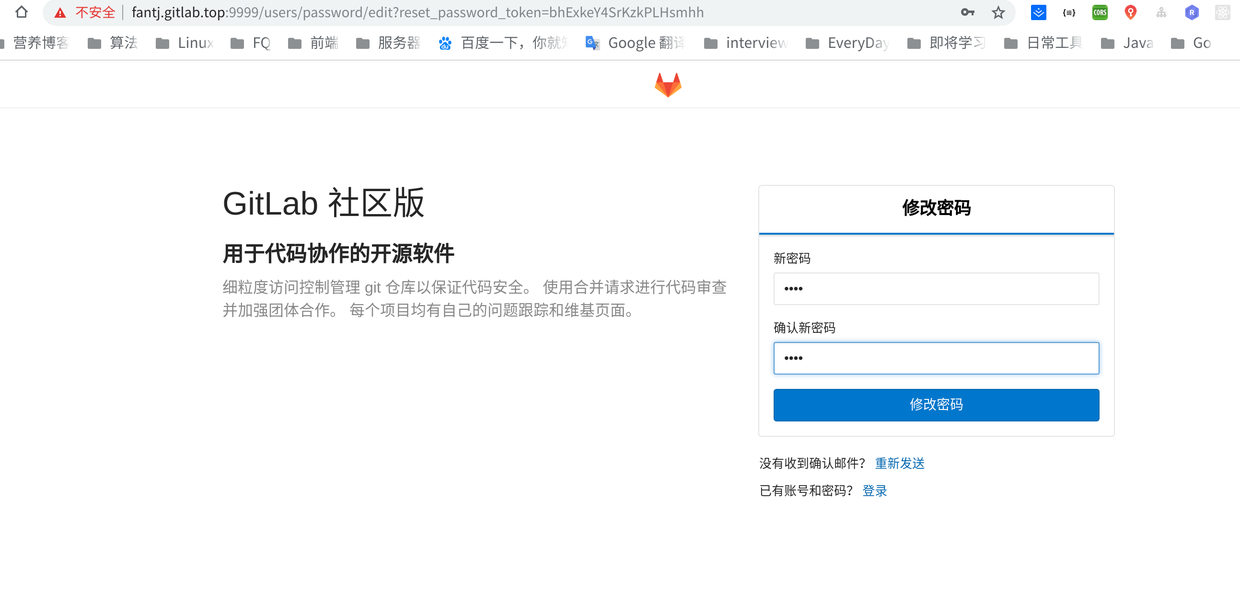1240x591 pixels.
Task: Click the 已有账号和密码? text
Action: [807, 491]
